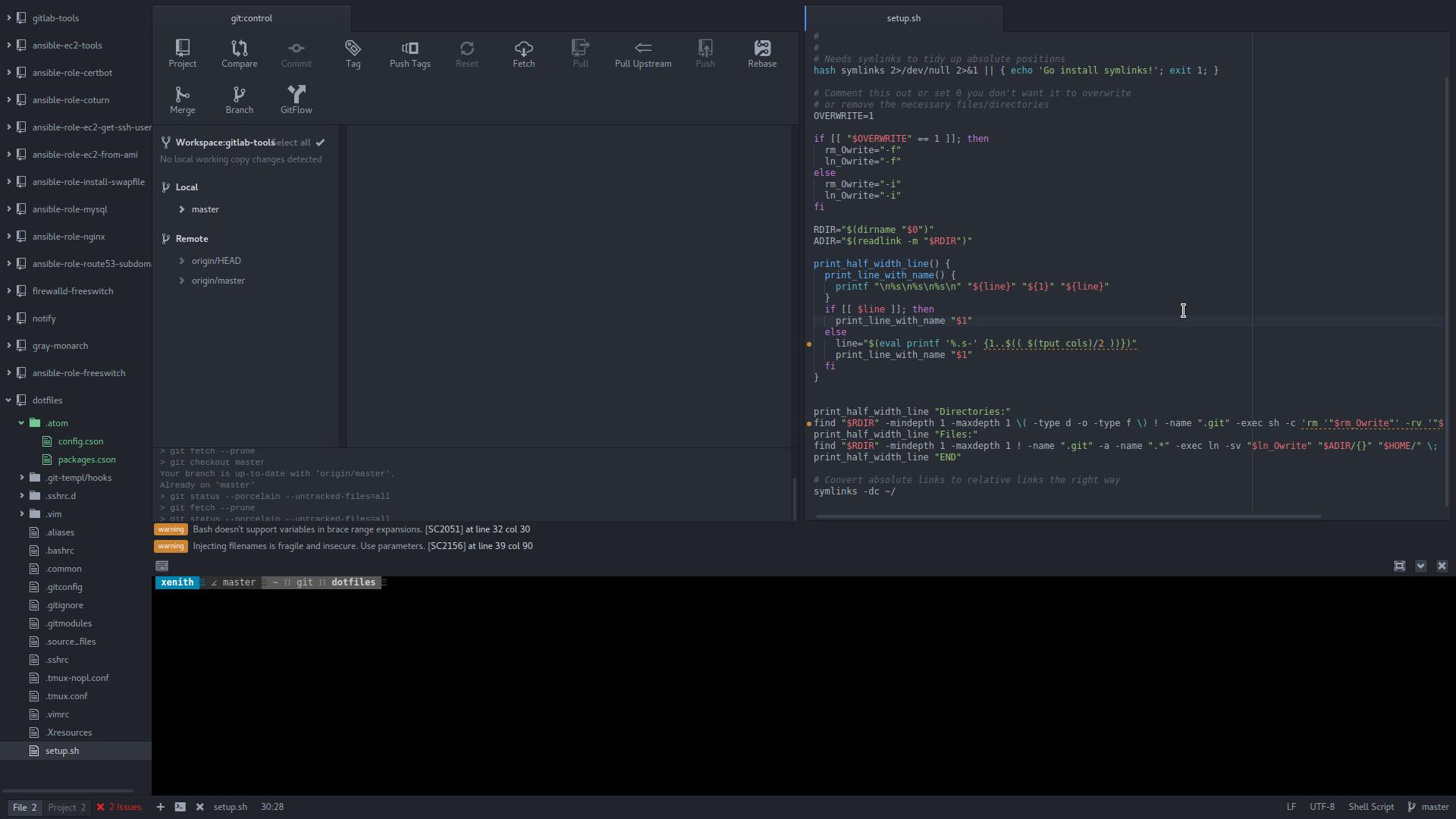Click the Compare toolbar icon
The width and height of the screenshot is (1456, 819).
(x=239, y=54)
